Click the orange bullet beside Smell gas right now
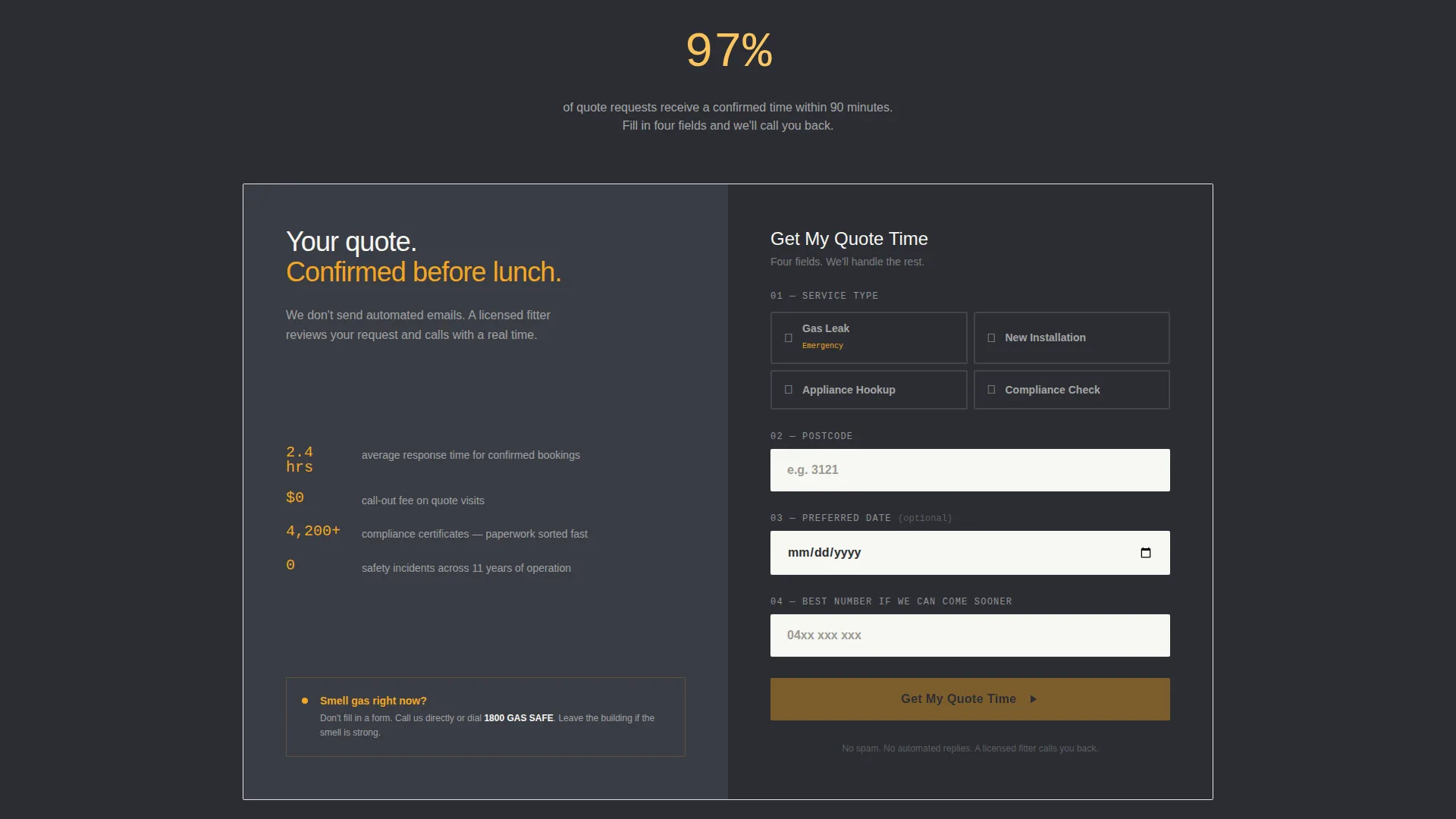 tap(305, 701)
